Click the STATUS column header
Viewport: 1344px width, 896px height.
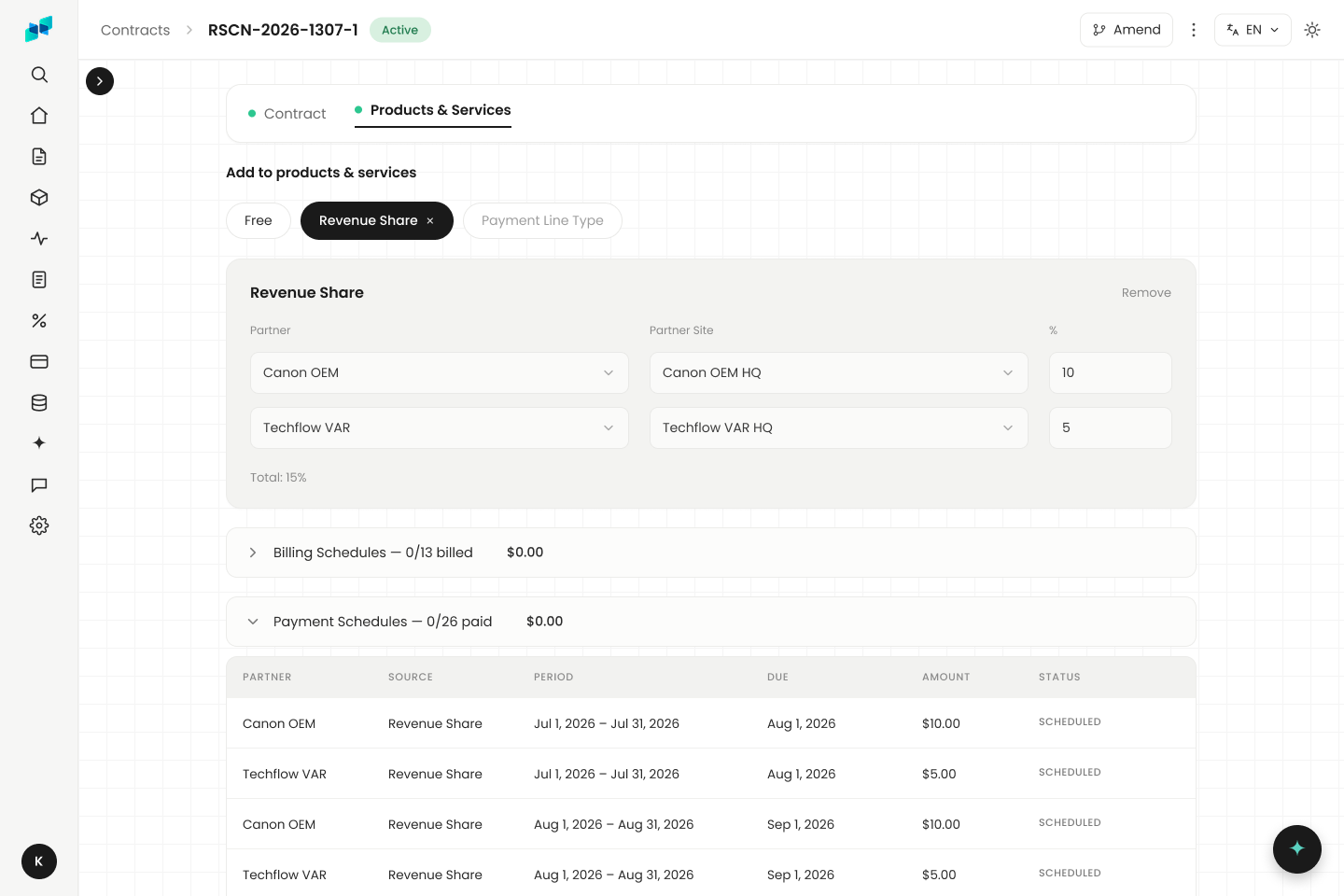1059,678
